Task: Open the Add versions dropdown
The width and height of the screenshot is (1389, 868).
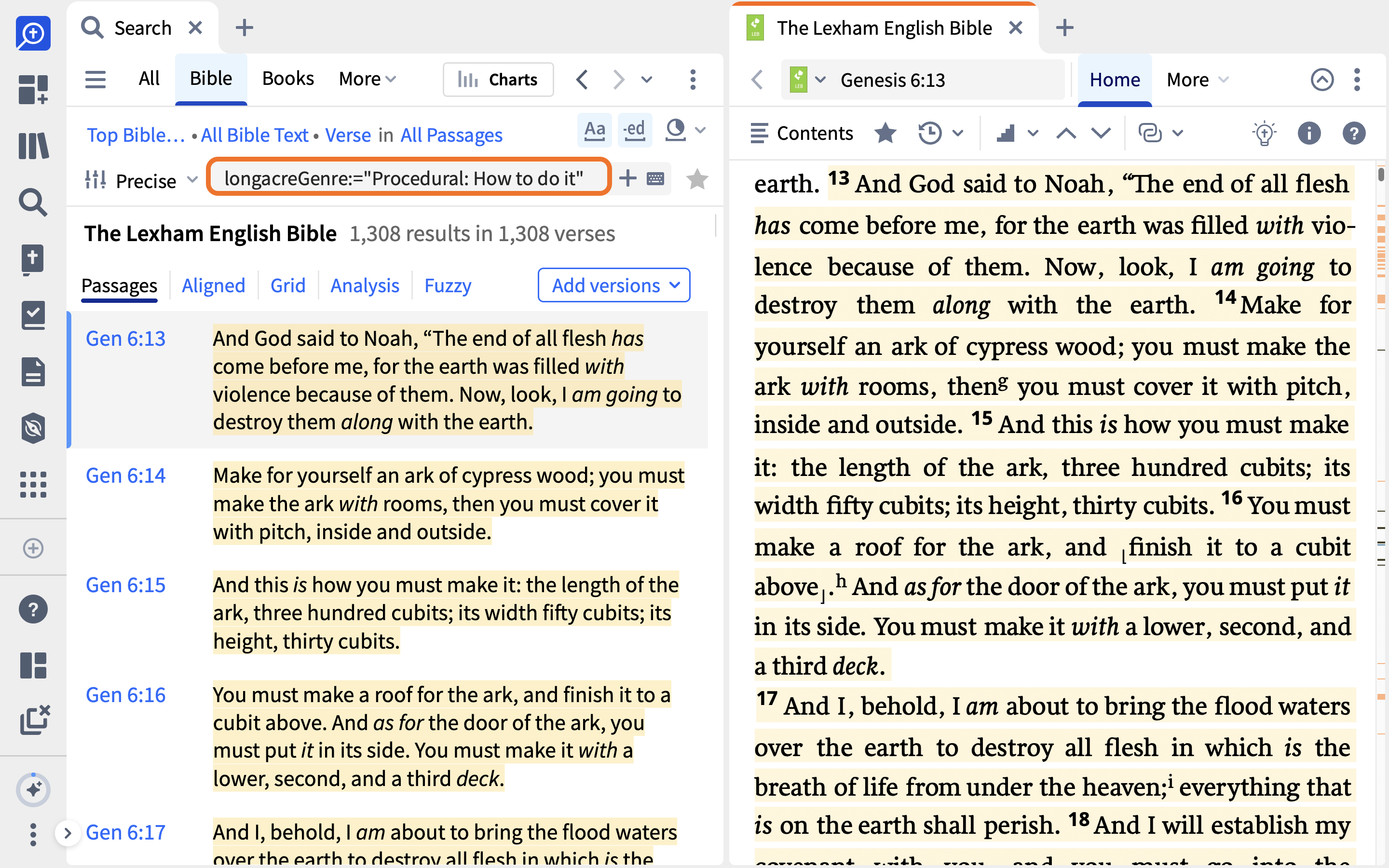Action: pos(613,285)
